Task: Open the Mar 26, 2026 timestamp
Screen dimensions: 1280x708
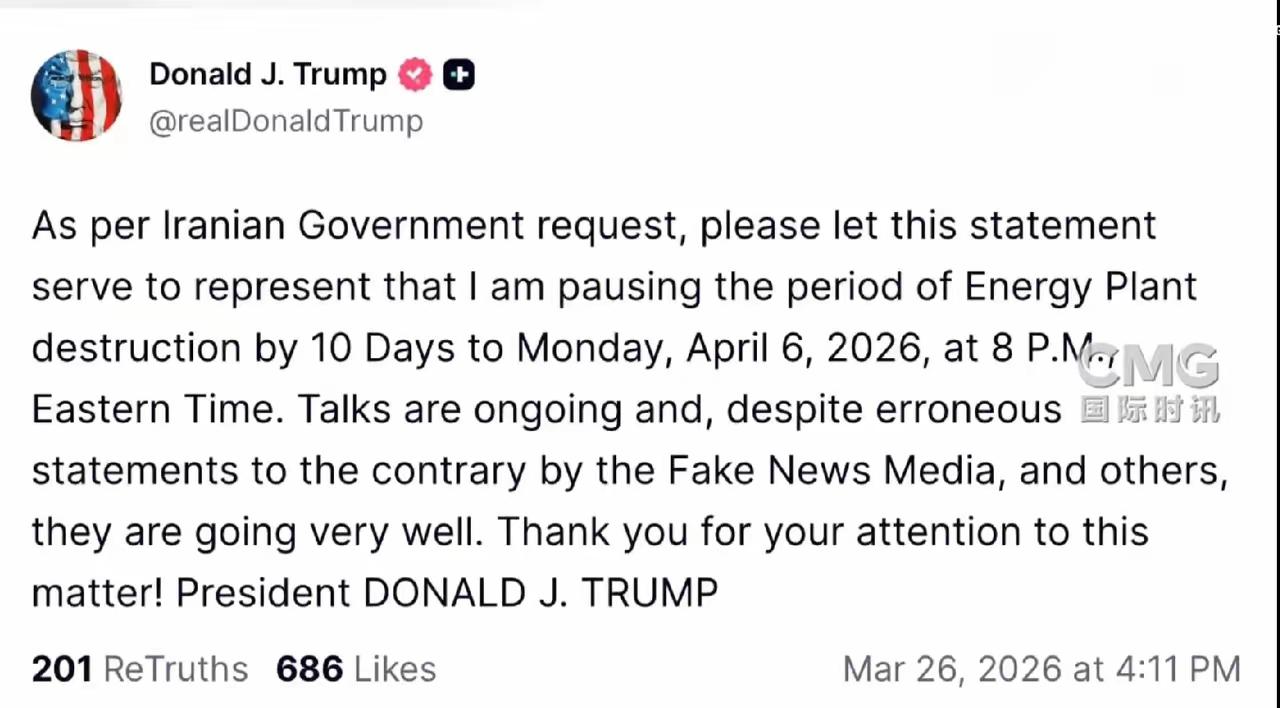Action: [1041, 669]
